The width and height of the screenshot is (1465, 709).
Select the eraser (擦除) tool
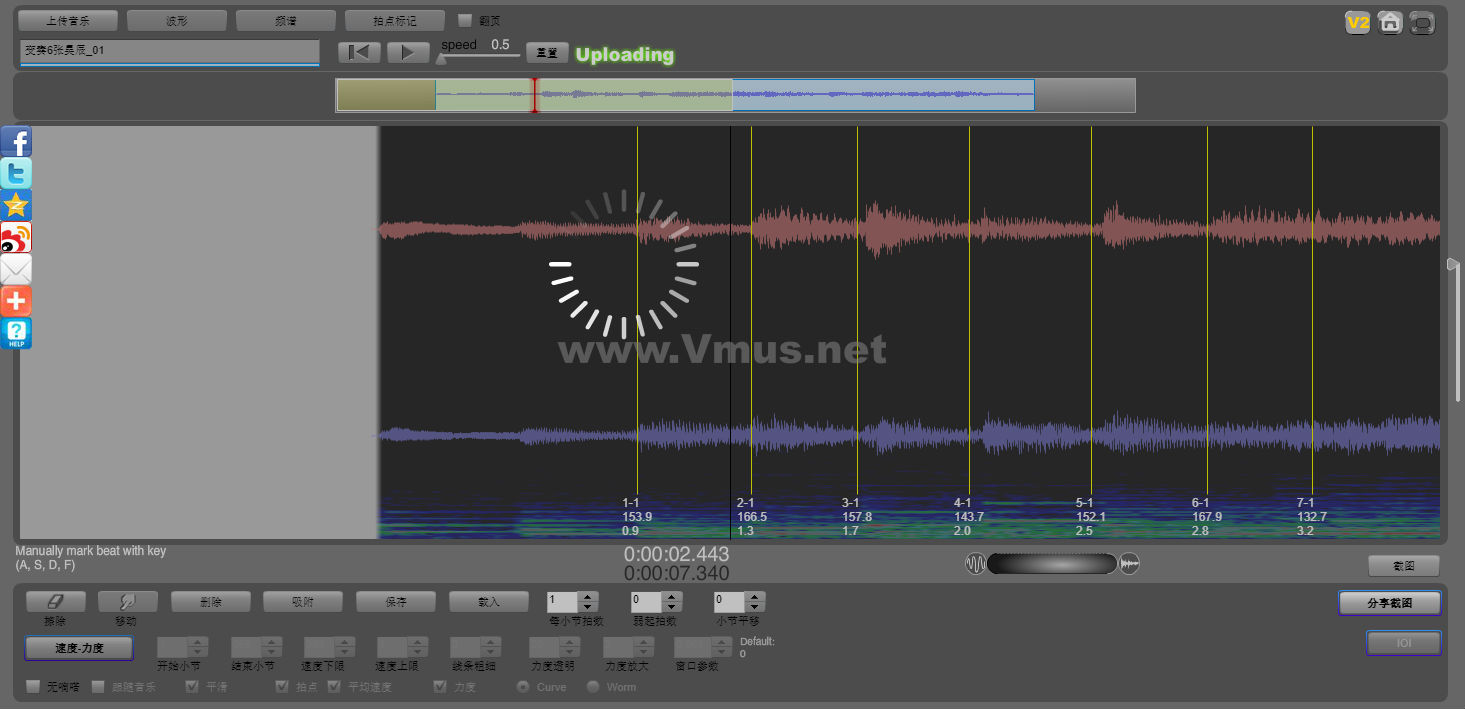click(55, 602)
